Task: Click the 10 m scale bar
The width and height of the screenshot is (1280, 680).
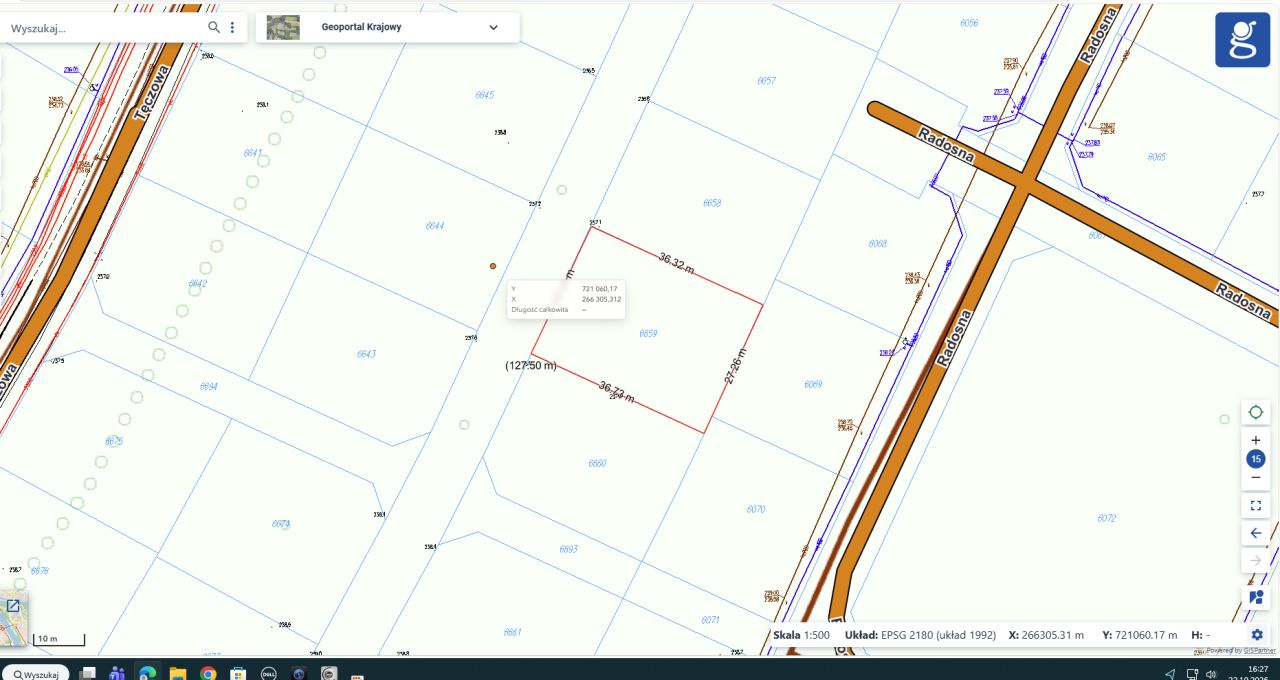Action: [59, 639]
